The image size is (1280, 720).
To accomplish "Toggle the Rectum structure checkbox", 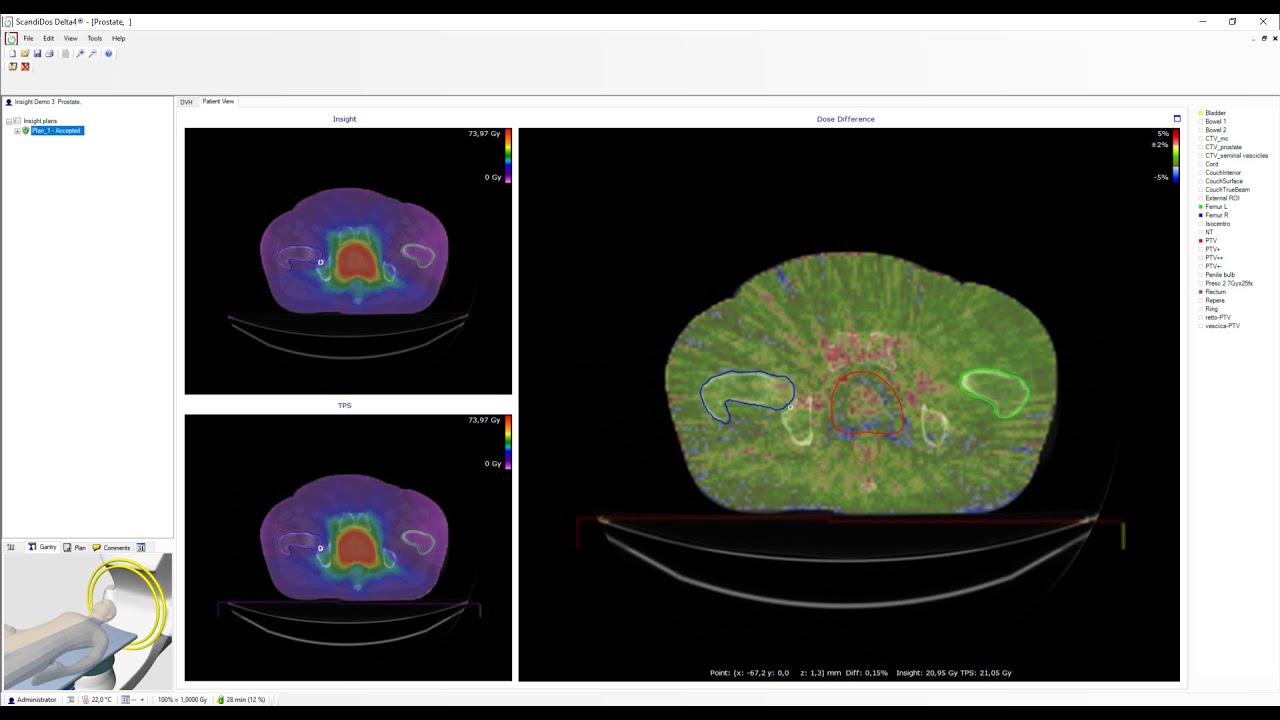I will coord(1200,292).
